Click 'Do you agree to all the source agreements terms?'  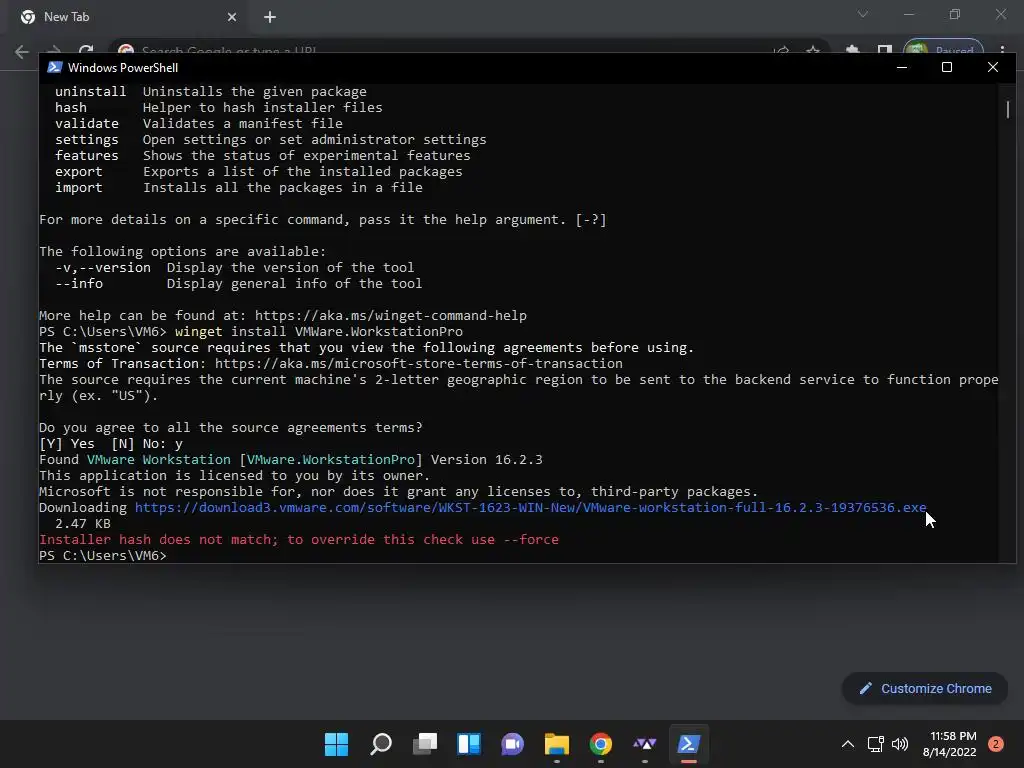231,428
